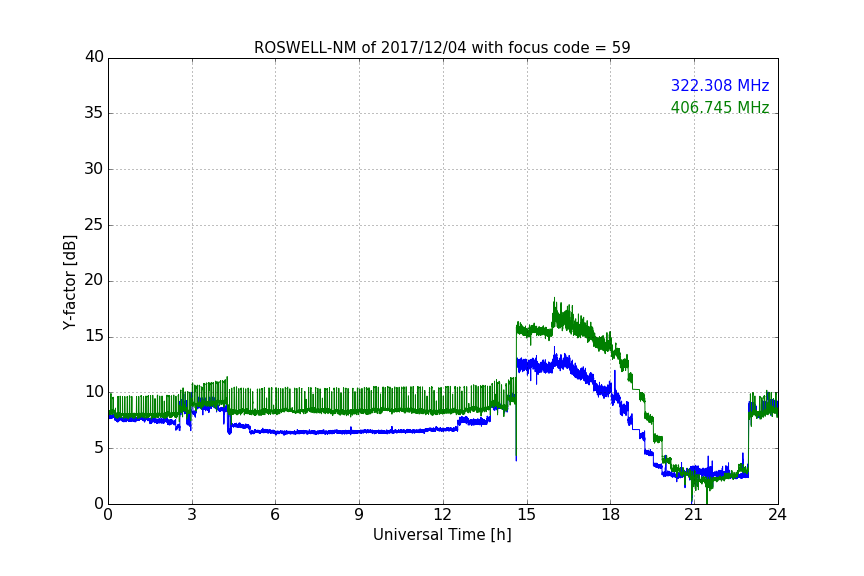Select the blue legend text '322.308 MHz'
Image resolution: width=864 pixels, height=576 pixels.
pyautogui.click(x=720, y=85)
